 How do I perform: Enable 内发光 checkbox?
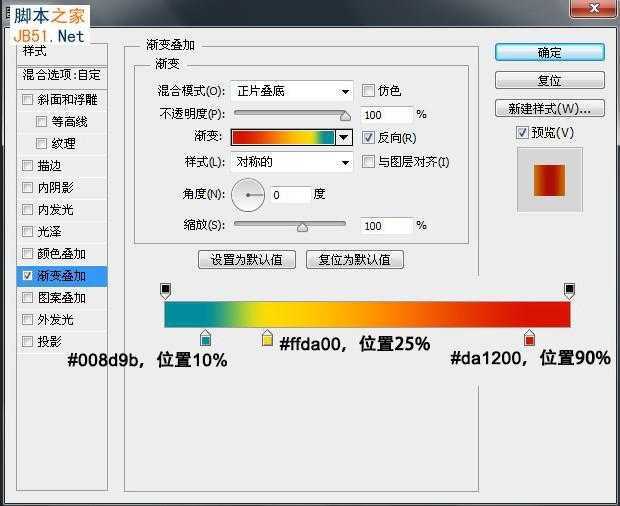tap(27, 209)
